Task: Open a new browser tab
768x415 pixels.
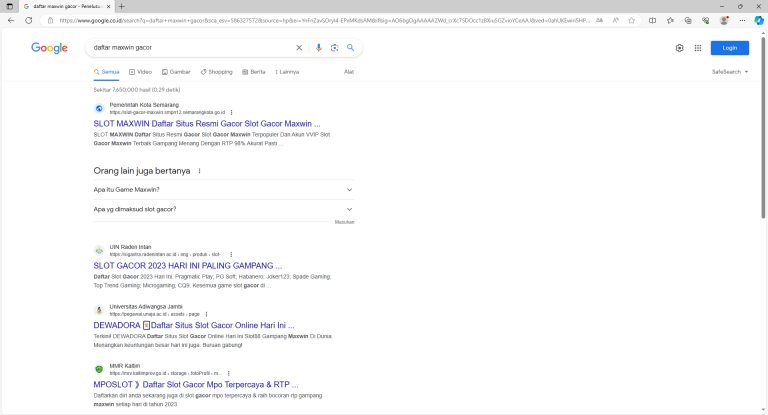Action: coord(121,6)
